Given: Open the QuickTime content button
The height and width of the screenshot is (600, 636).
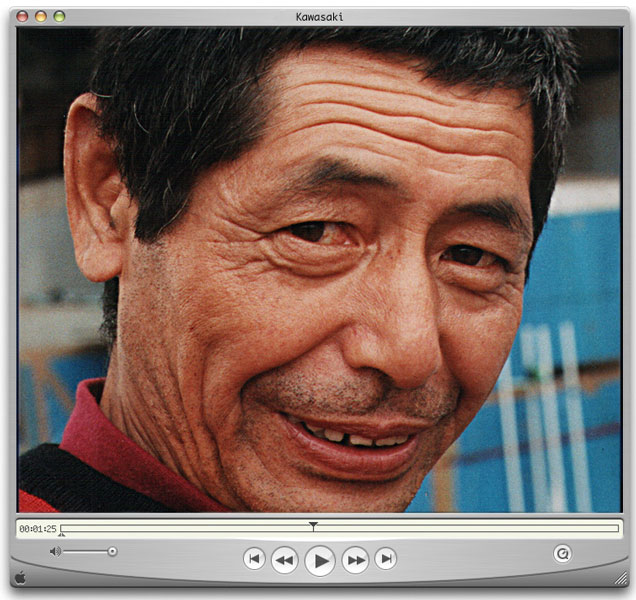Looking at the screenshot, I should [x=563, y=554].
